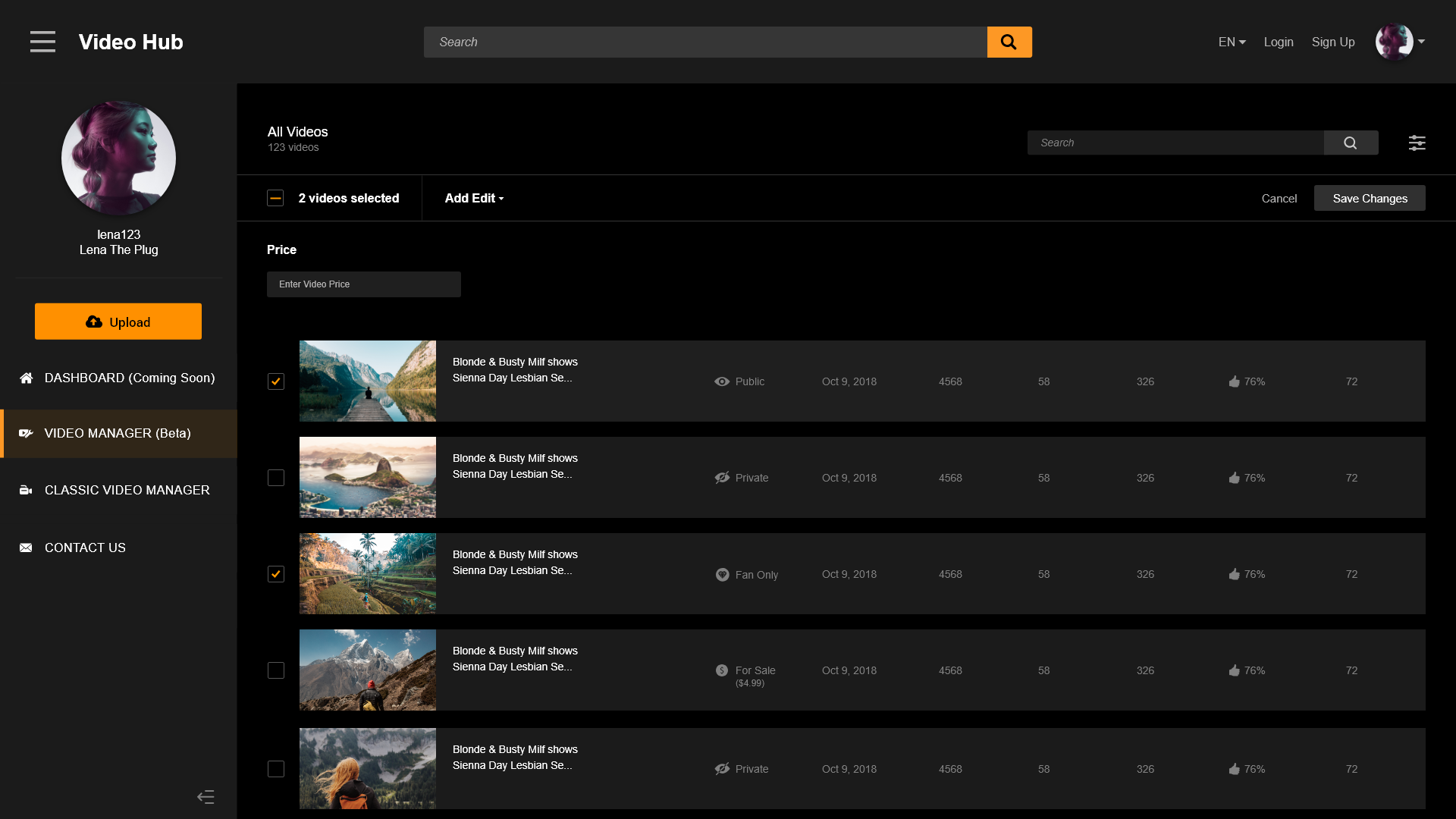Click the orange search magnifier button
The image size is (1456, 819).
tap(1009, 42)
